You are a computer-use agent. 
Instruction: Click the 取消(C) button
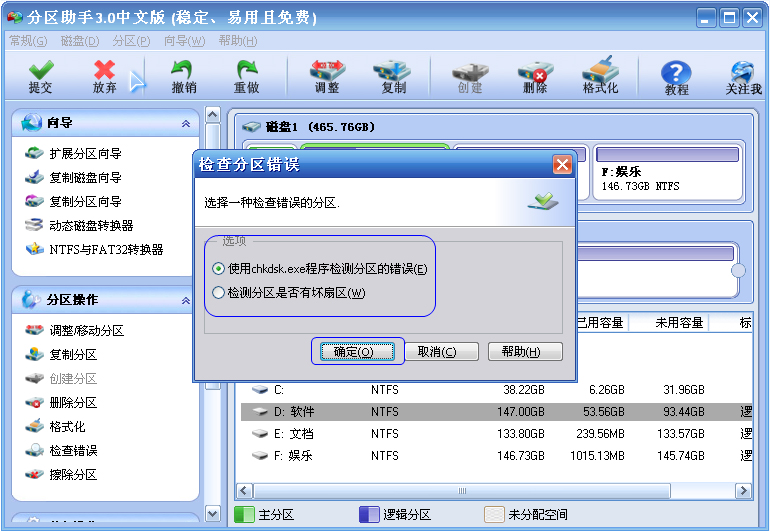441,352
